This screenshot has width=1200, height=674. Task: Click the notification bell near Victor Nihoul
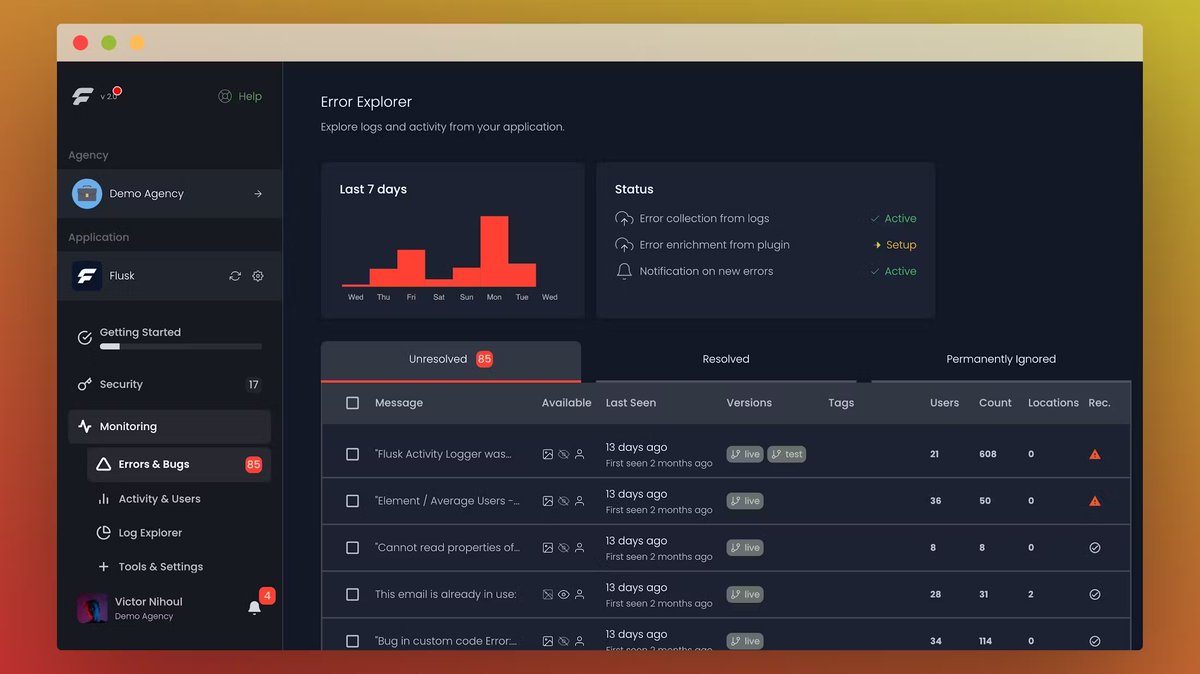click(253, 608)
